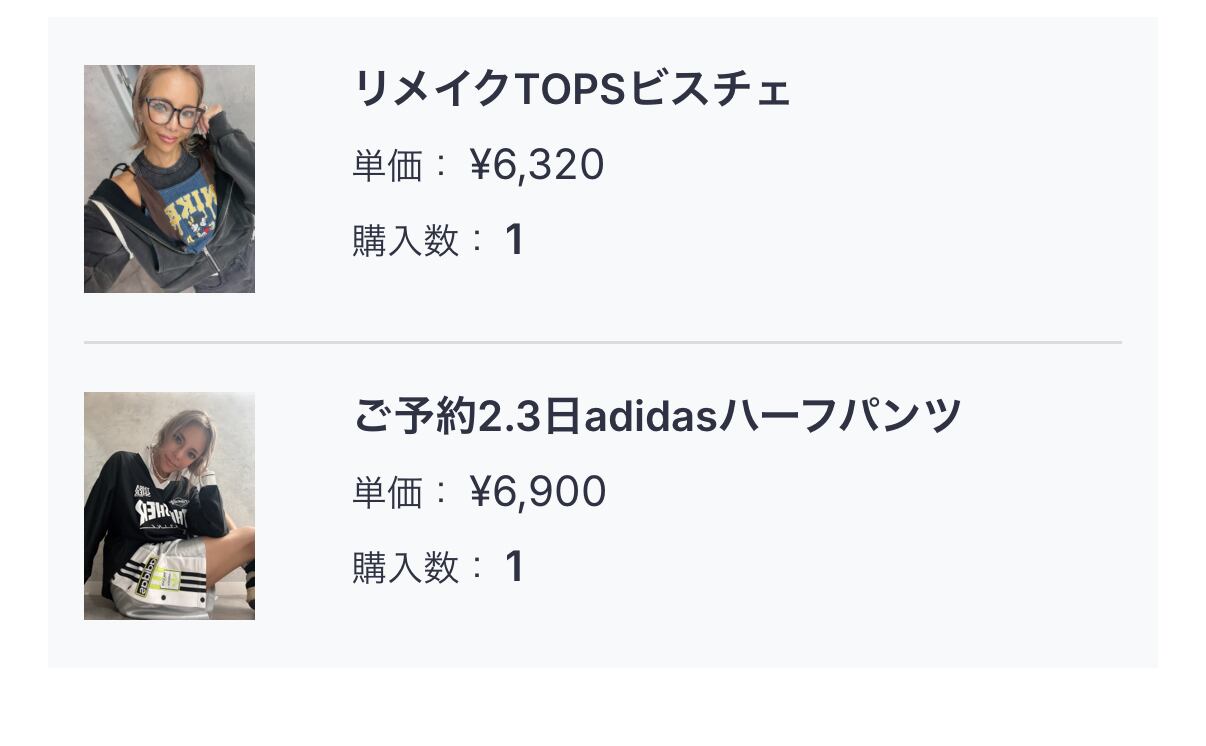Open the adidas ハーフパンツ product thumbnail
The height and width of the screenshot is (746, 1206).
169,506
